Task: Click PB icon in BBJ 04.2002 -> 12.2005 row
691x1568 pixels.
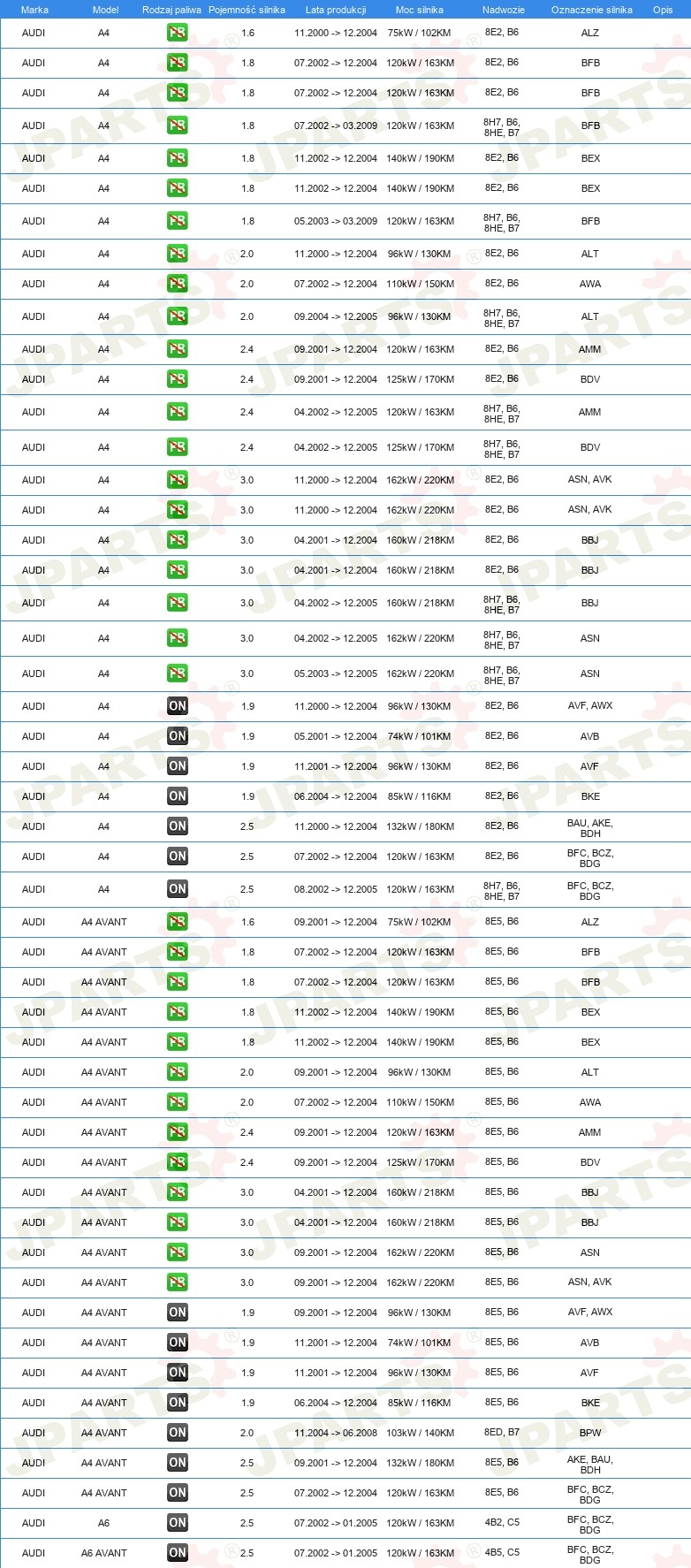Action: tap(178, 603)
